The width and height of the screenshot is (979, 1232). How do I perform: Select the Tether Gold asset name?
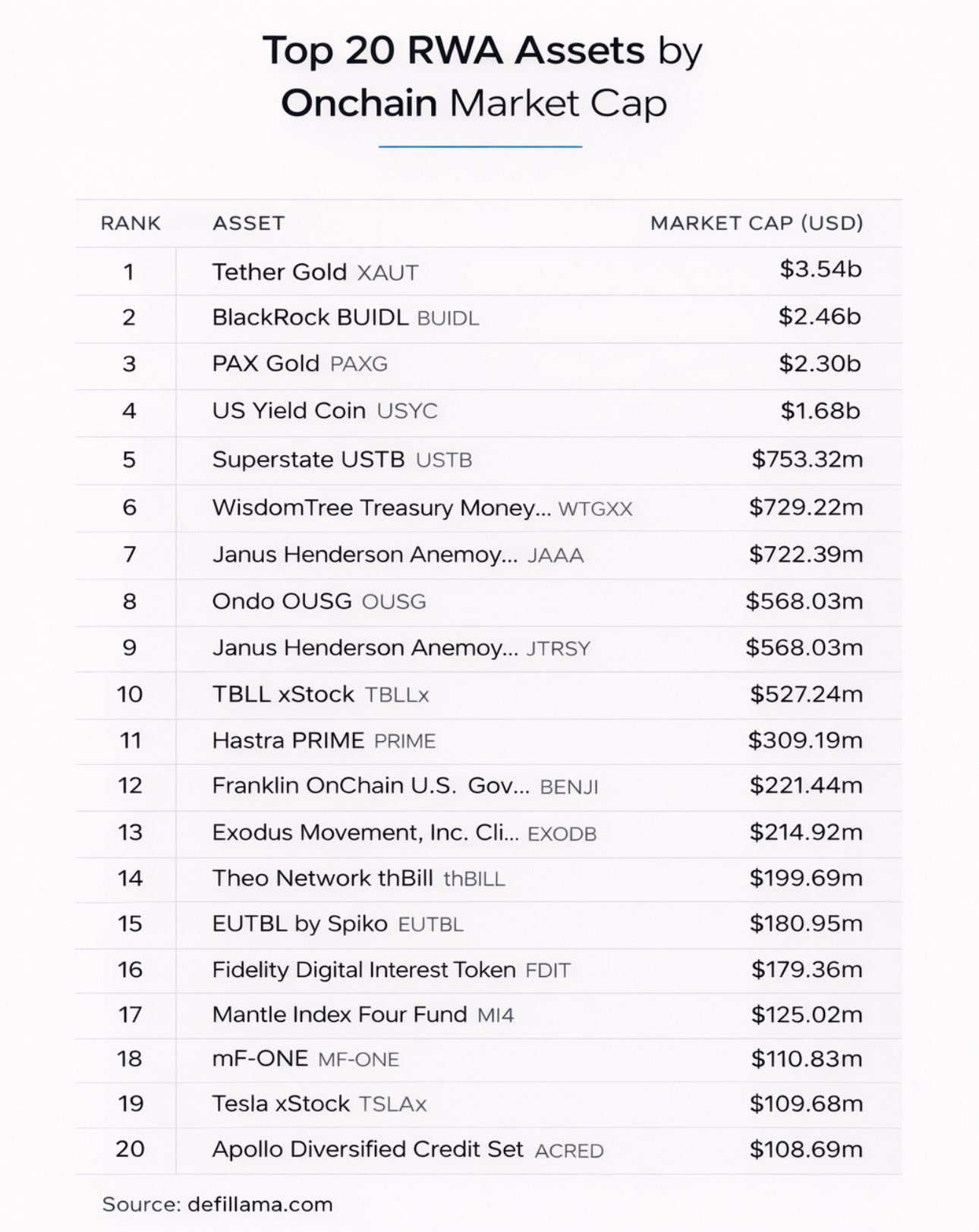(279, 272)
